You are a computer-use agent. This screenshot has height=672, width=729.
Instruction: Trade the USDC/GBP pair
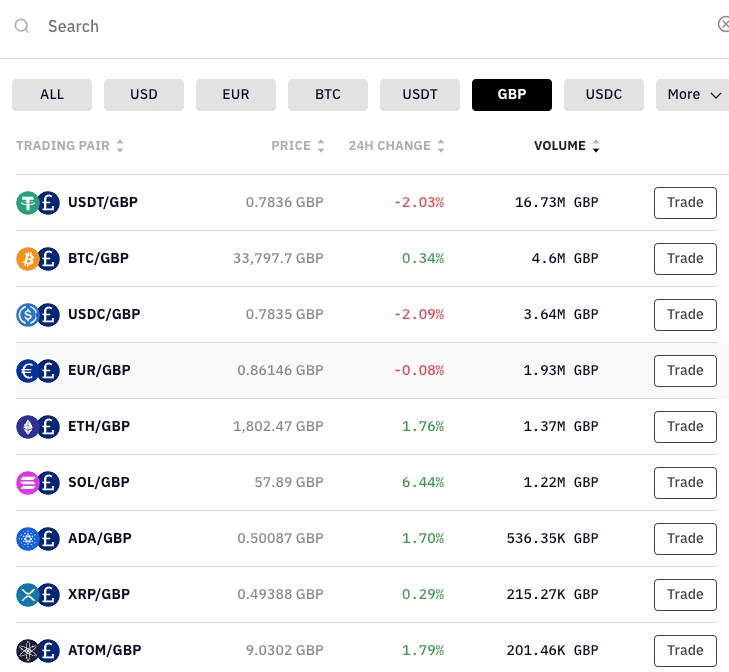pyautogui.click(x=685, y=315)
